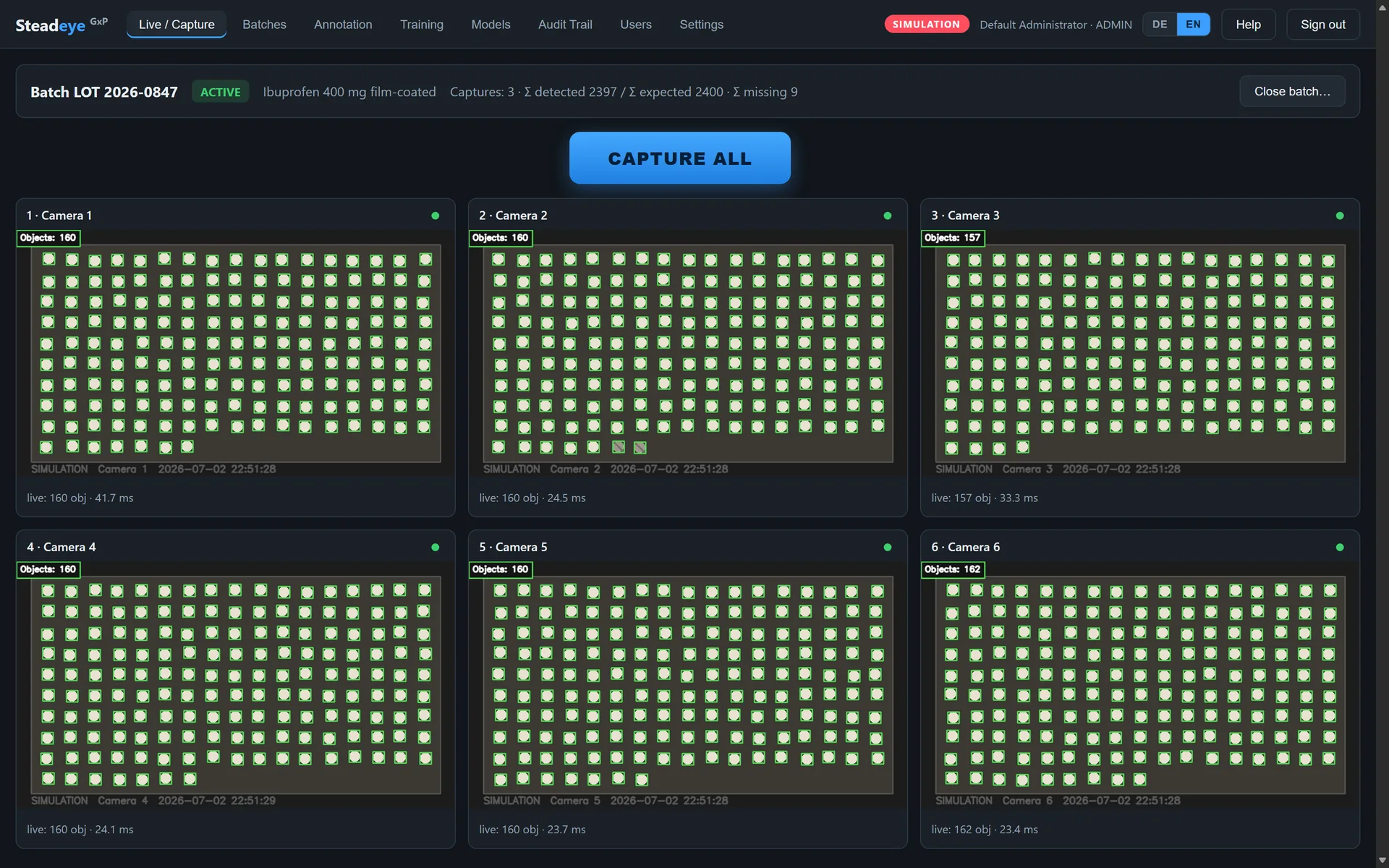
Task: Click the '3 · Camera 3' panel title
Action: pyautogui.click(x=965, y=216)
